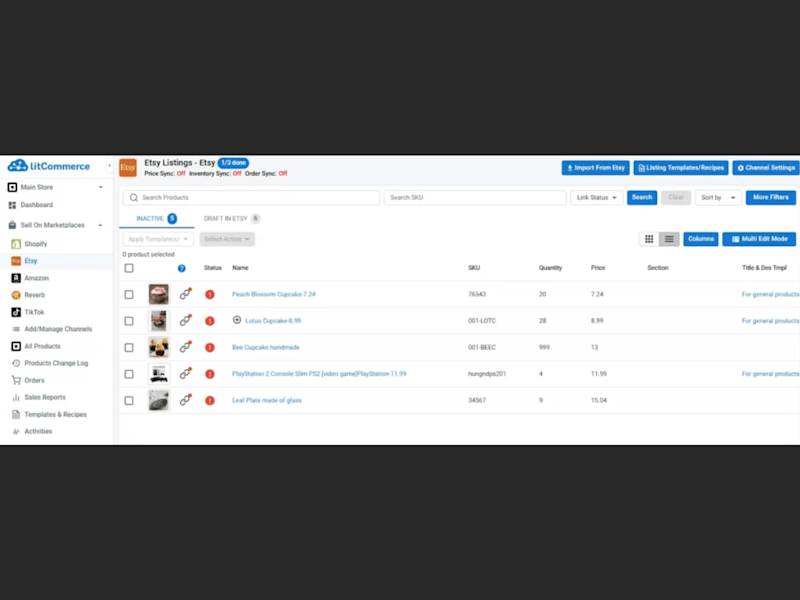Tick checkbox for PlayStation 2 Console Slim

click(x=129, y=374)
